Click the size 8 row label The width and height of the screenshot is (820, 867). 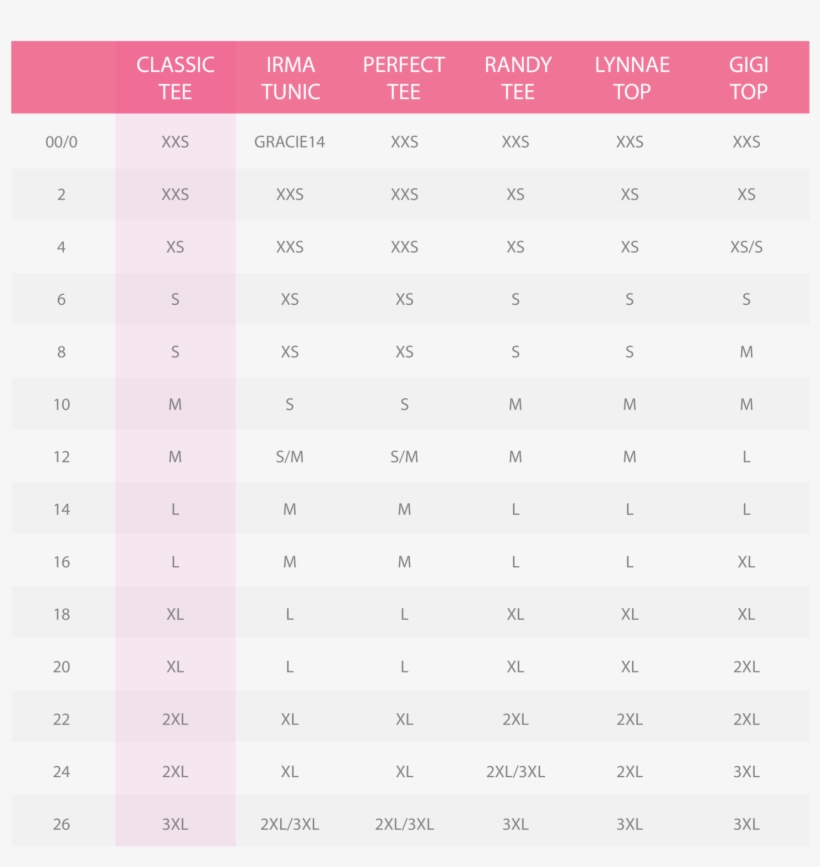coord(61,352)
